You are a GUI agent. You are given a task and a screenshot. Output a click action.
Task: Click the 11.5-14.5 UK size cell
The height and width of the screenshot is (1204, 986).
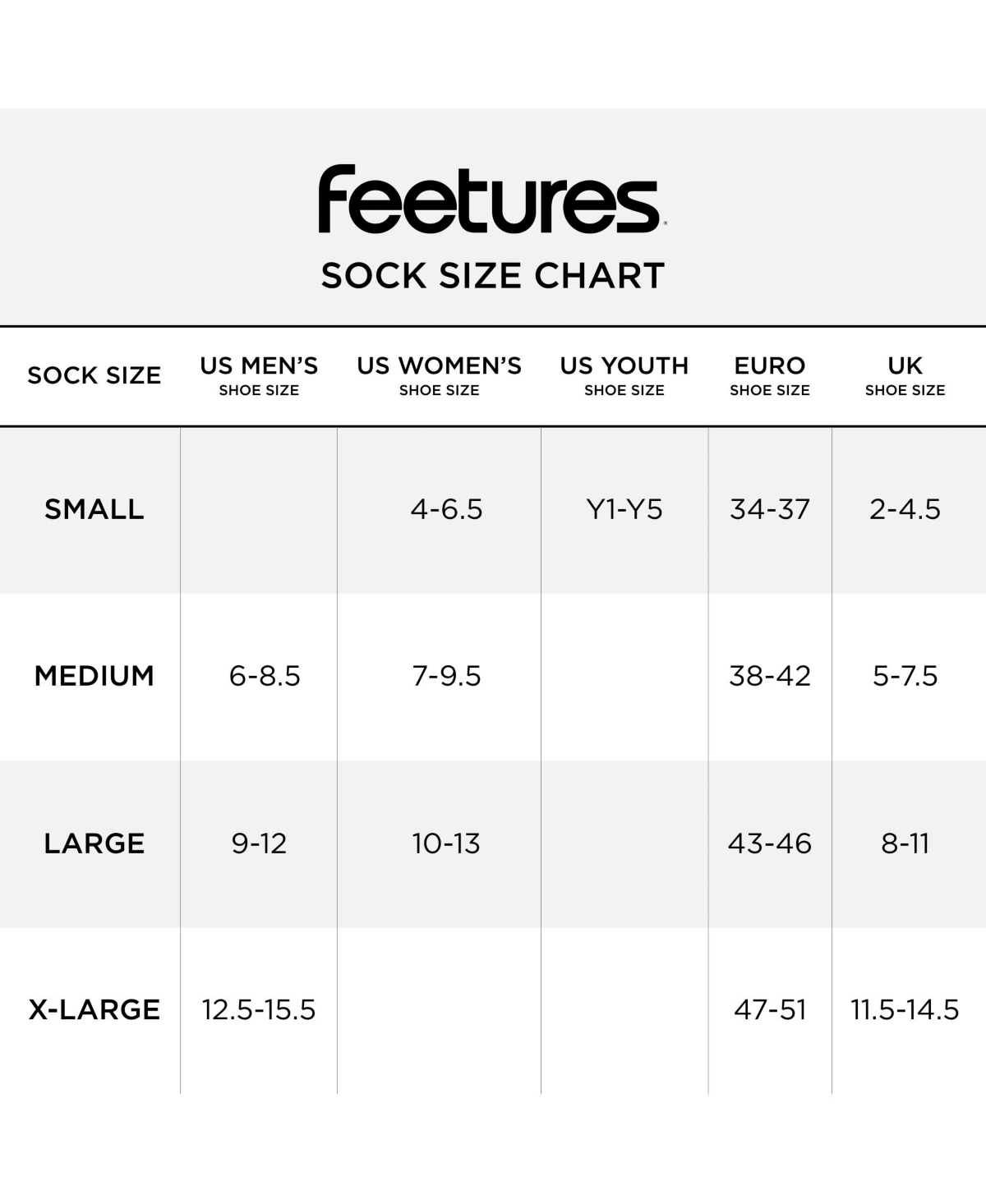click(905, 1009)
